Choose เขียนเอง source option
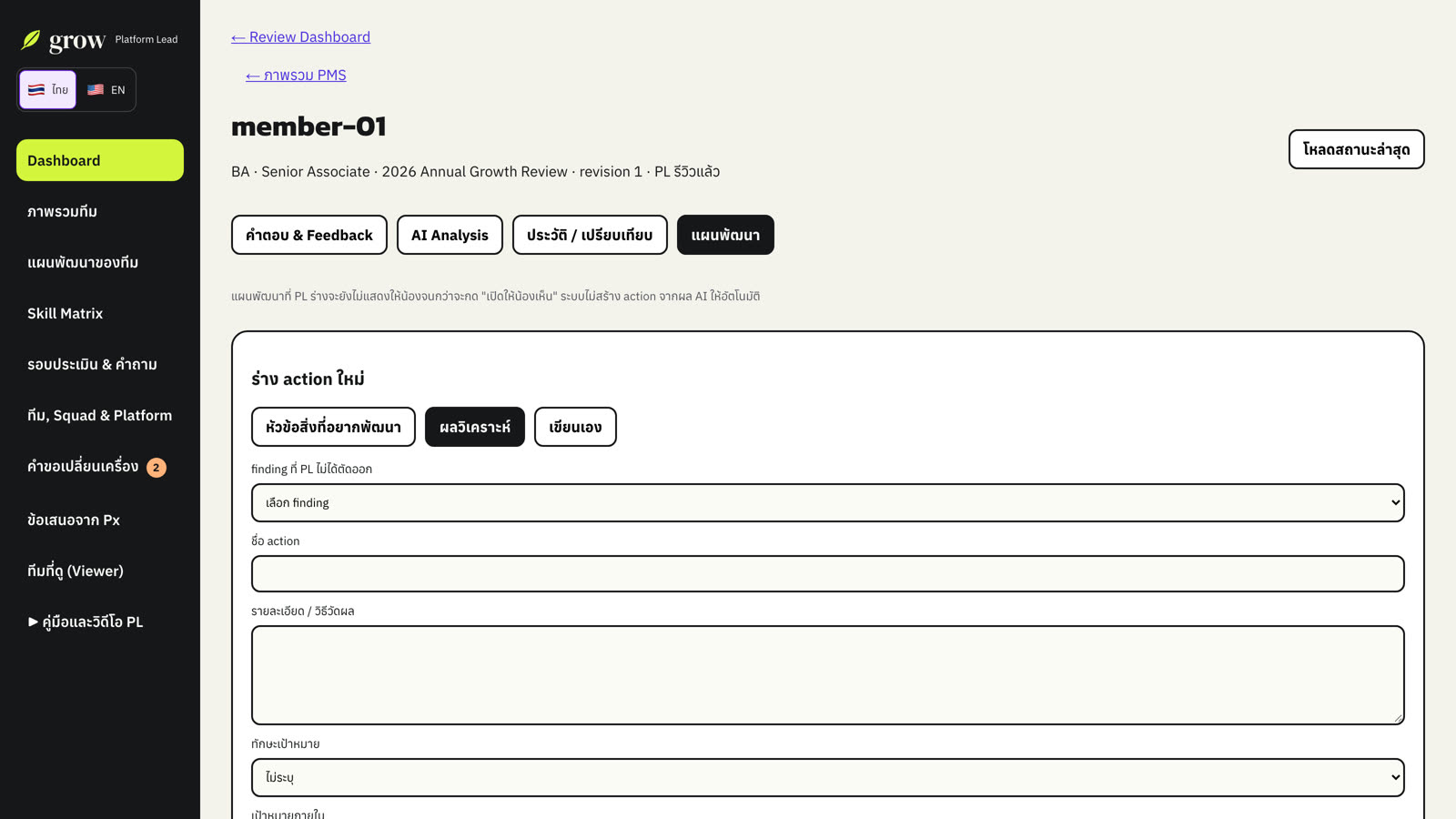 coord(575,427)
